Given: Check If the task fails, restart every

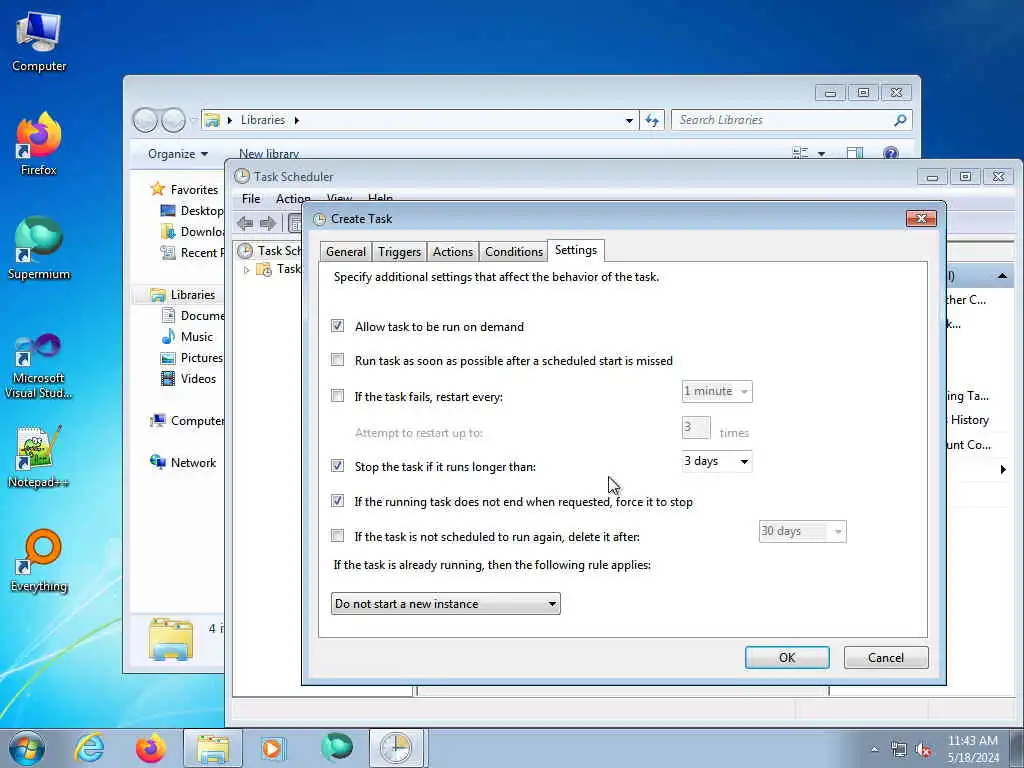Looking at the screenshot, I should click(338, 396).
